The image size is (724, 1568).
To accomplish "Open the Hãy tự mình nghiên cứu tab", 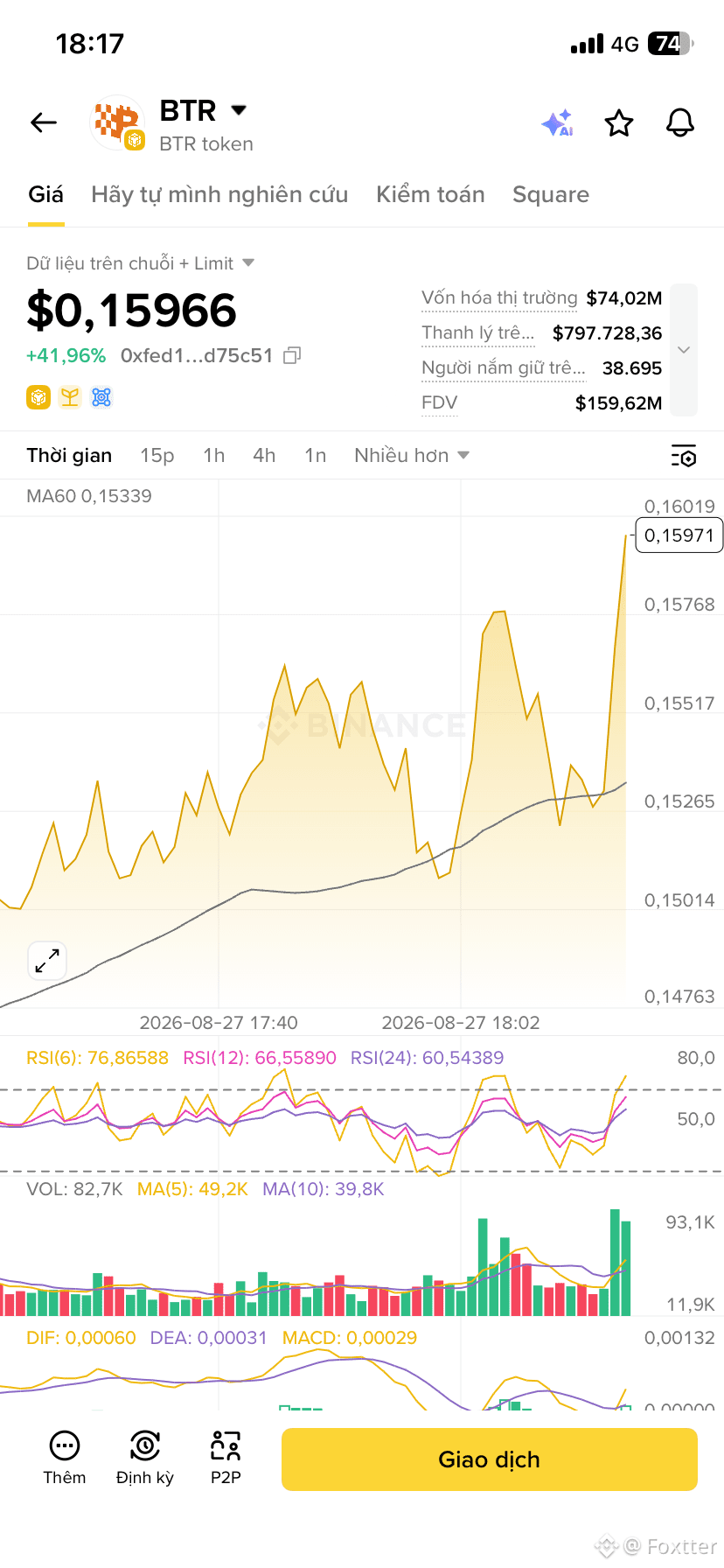I will 219,194.
